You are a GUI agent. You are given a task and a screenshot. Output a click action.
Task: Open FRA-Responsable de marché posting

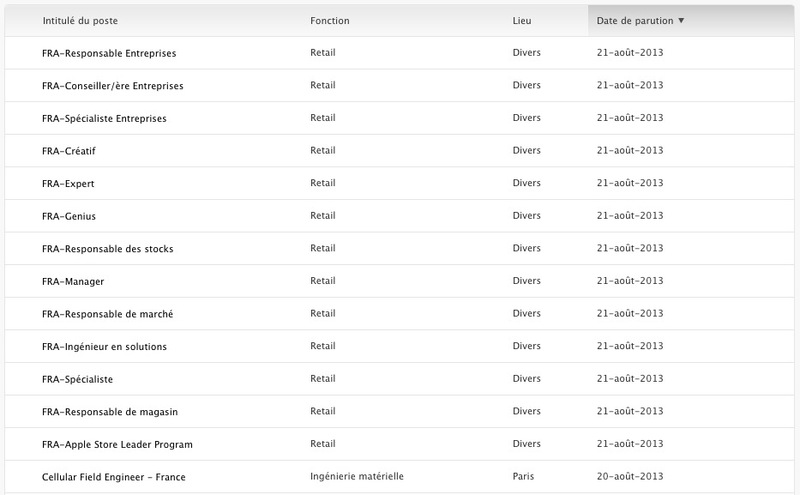click(108, 314)
